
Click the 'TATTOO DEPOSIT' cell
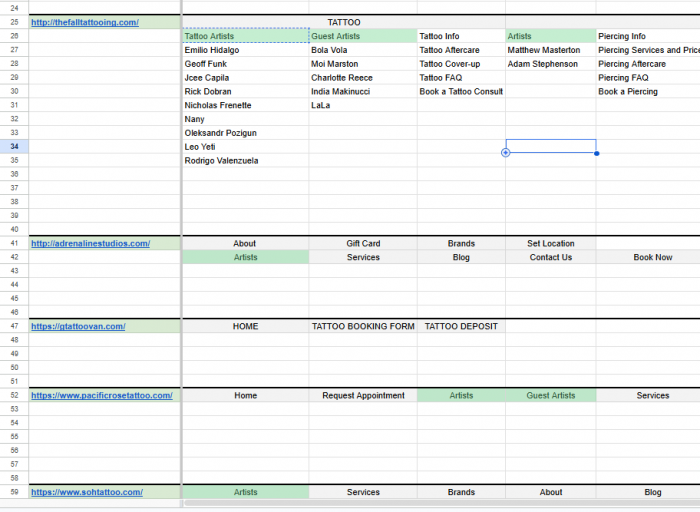coord(461,326)
